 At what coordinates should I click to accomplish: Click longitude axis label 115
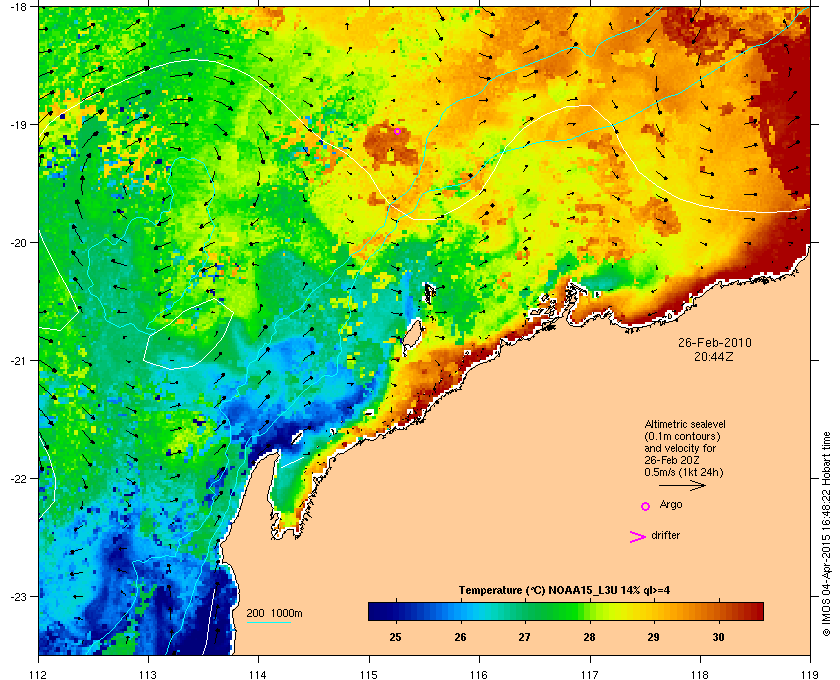(x=369, y=674)
